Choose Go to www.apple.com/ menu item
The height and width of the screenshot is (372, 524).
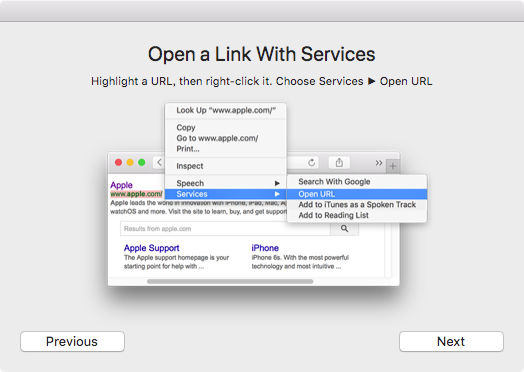point(226,138)
